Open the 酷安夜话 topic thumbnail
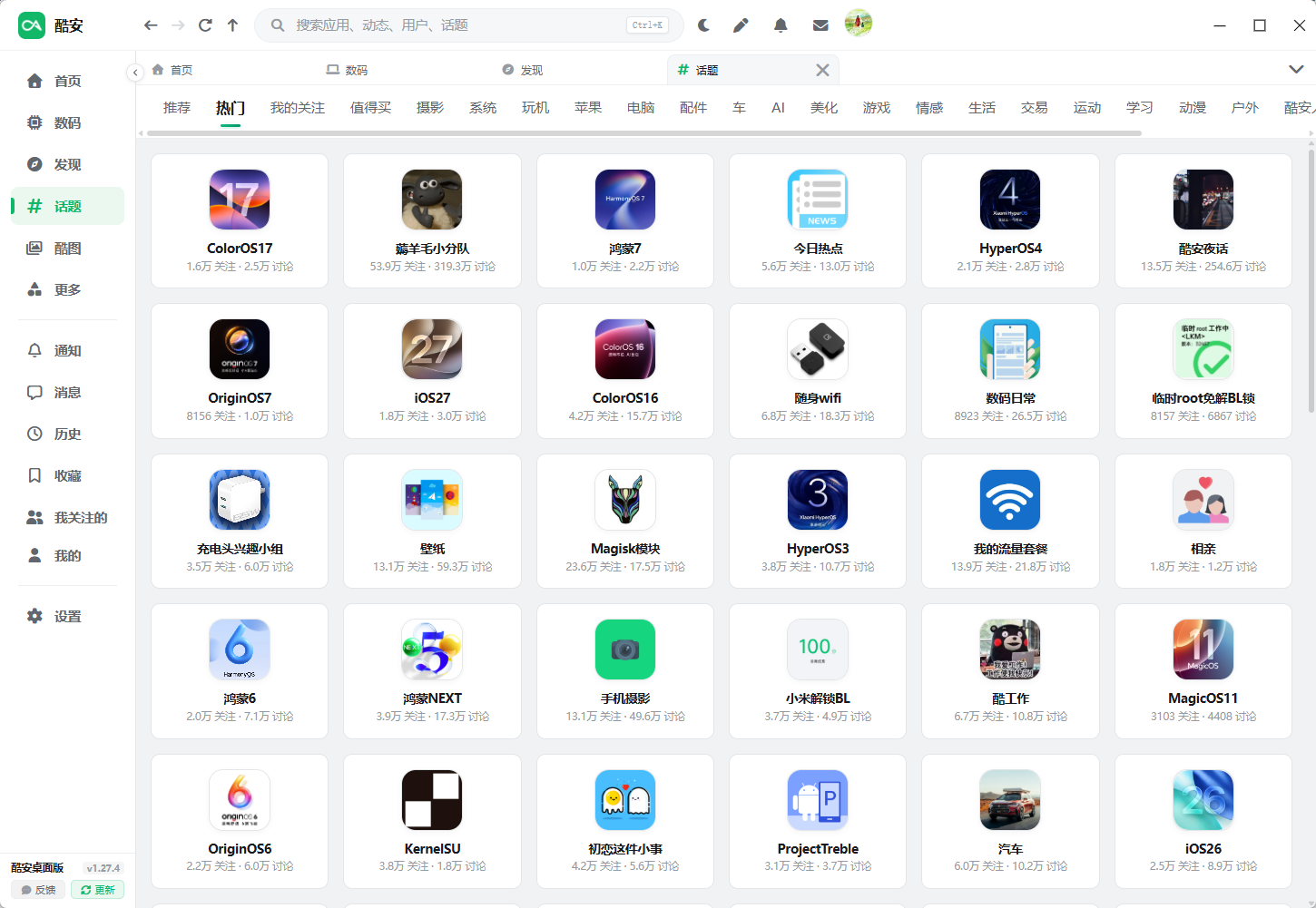 [x=1203, y=200]
